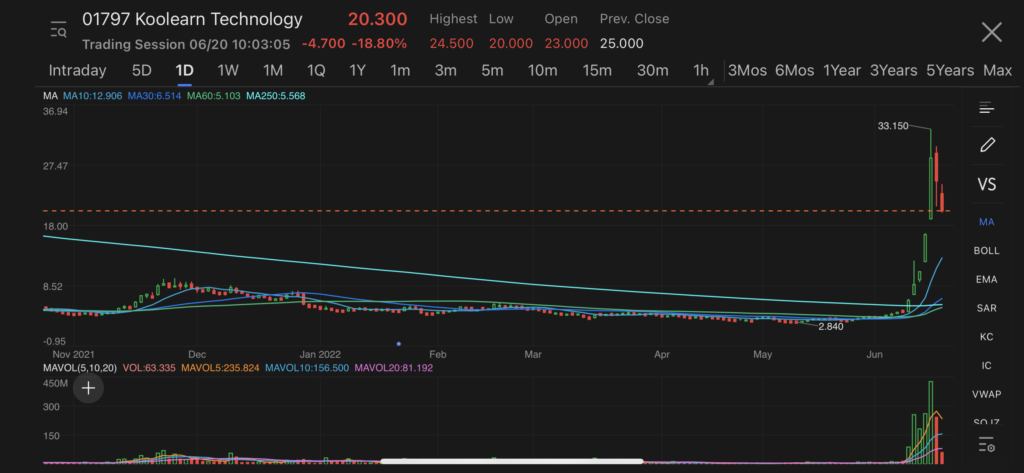Image resolution: width=1024 pixels, height=473 pixels.
Task: Click the 01797 Koolearn Technology title
Action: [x=192, y=19]
